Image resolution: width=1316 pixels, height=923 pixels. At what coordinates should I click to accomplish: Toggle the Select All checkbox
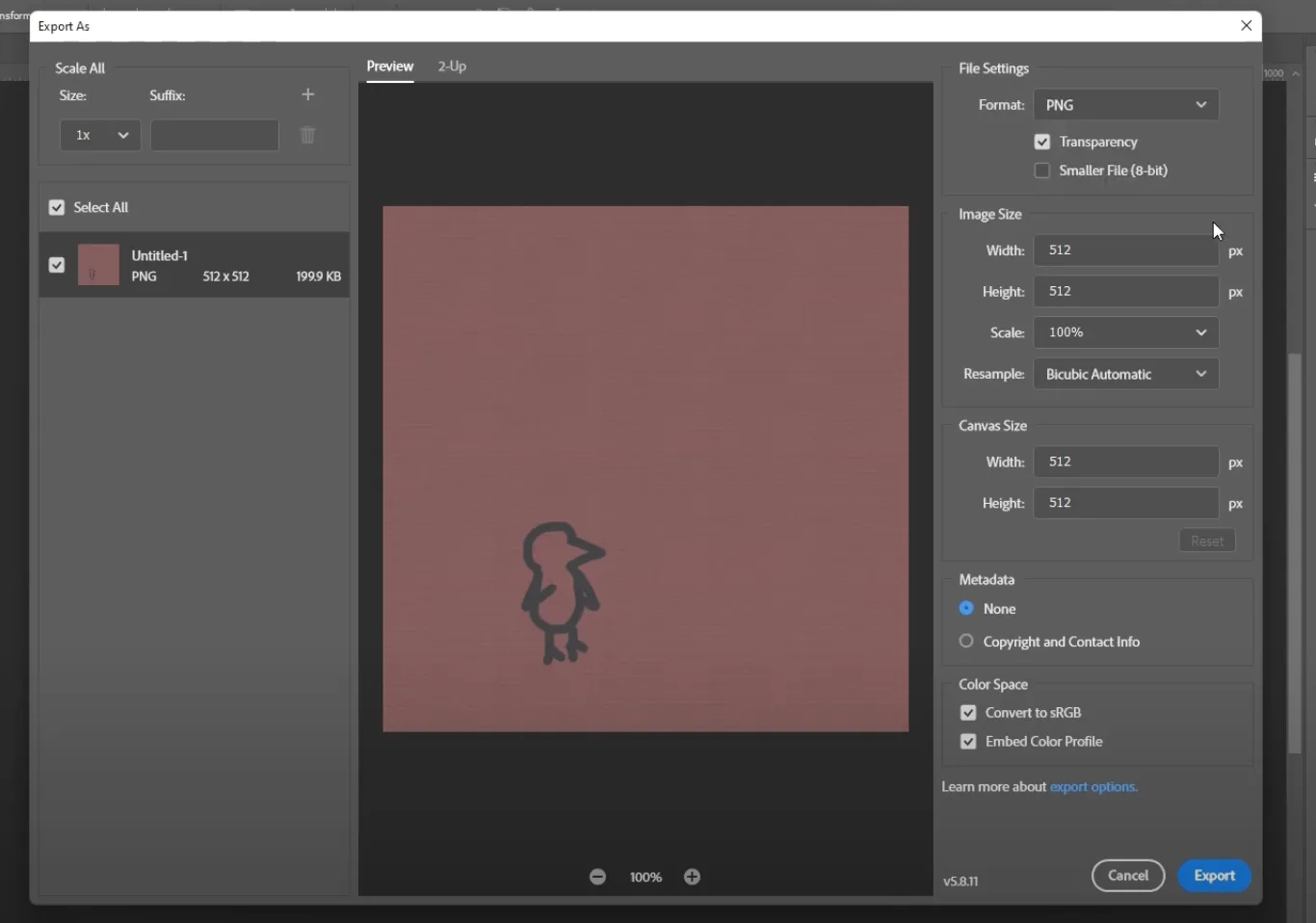click(57, 207)
